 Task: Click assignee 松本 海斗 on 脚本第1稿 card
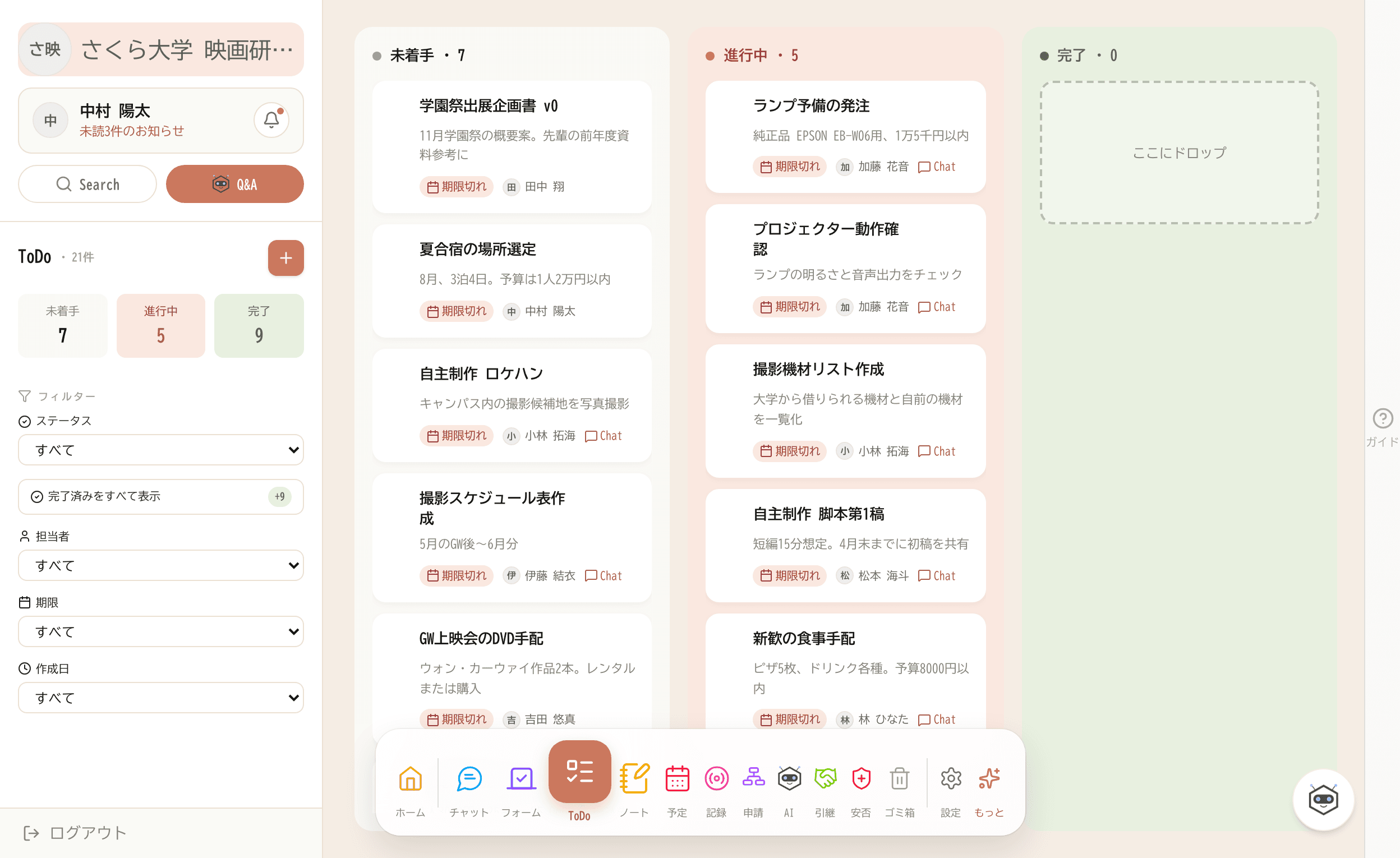pyautogui.click(x=873, y=575)
